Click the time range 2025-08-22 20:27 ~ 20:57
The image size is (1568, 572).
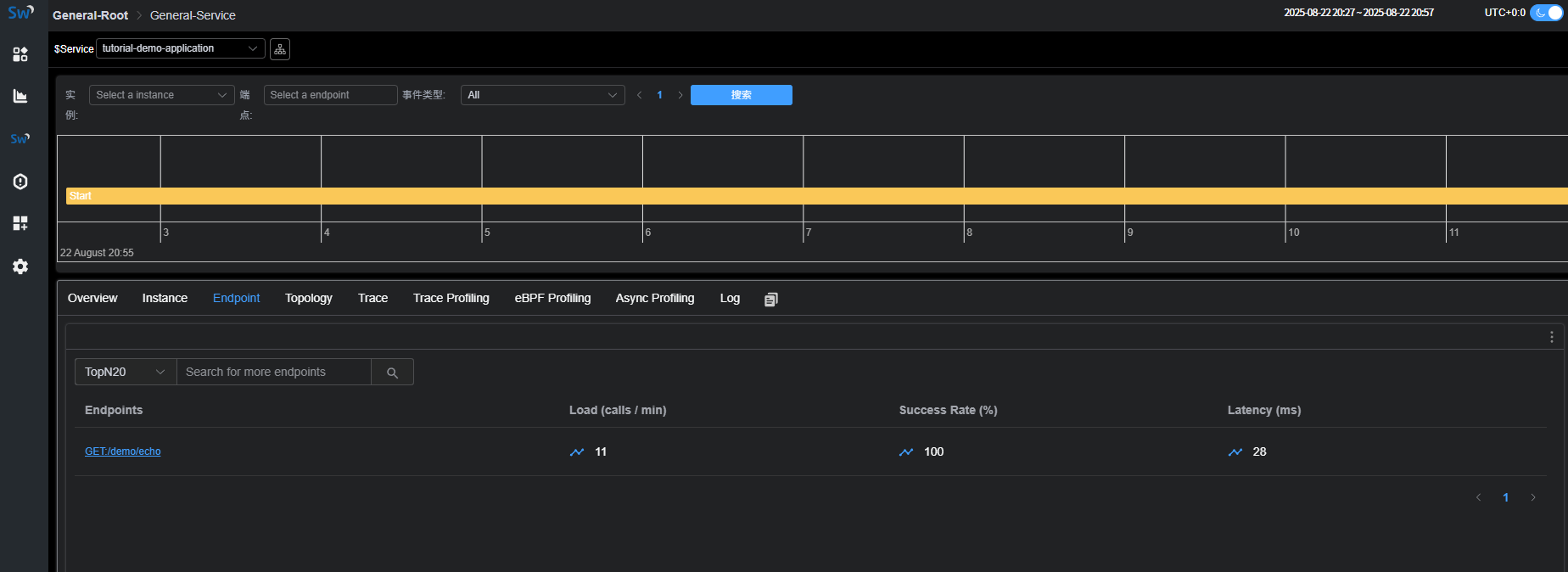click(x=1359, y=13)
